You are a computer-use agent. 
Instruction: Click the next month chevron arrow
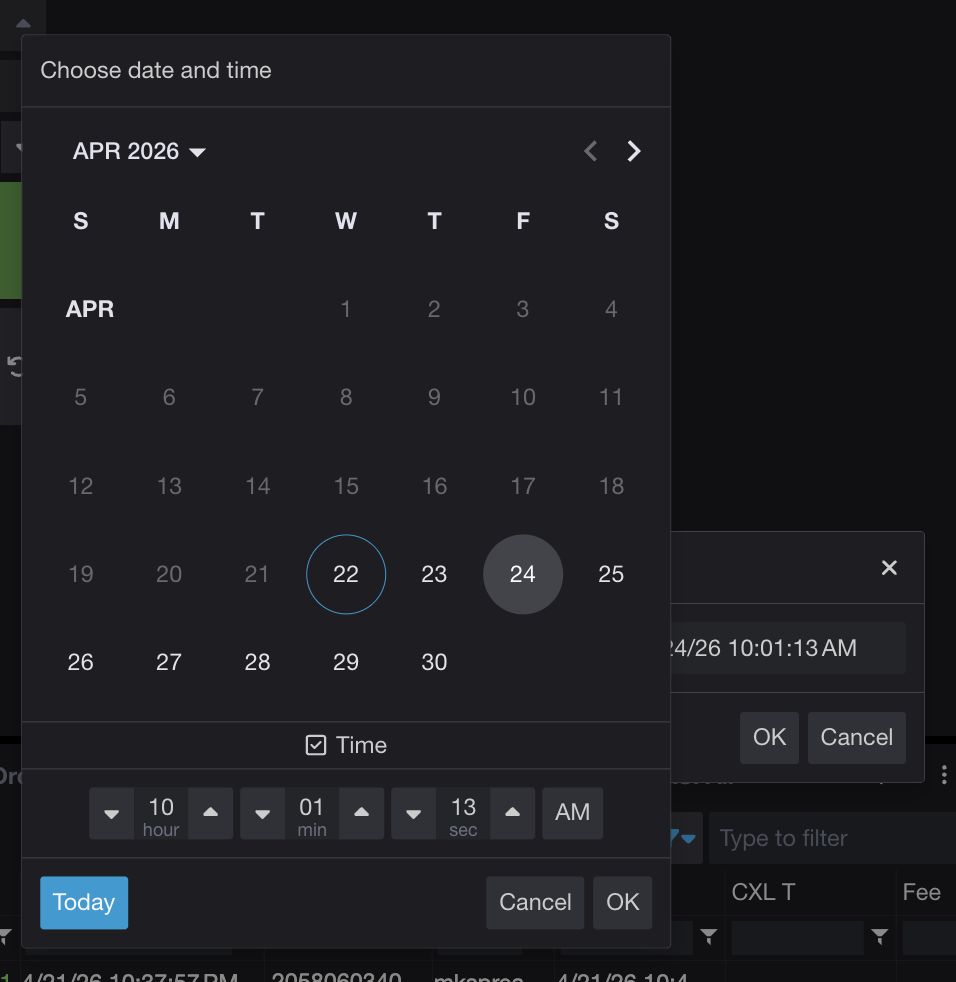pos(634,151)
